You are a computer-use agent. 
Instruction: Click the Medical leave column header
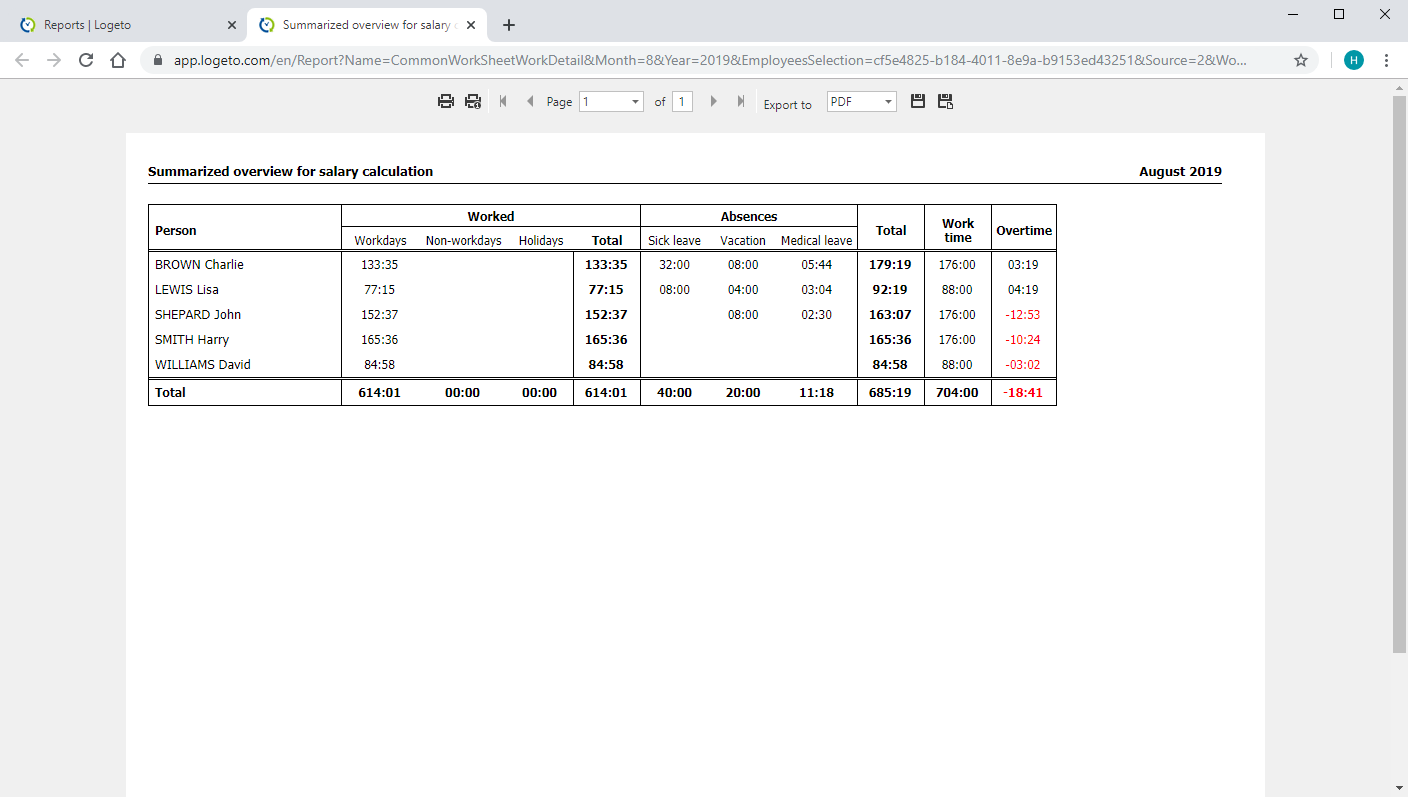point(817,241)
